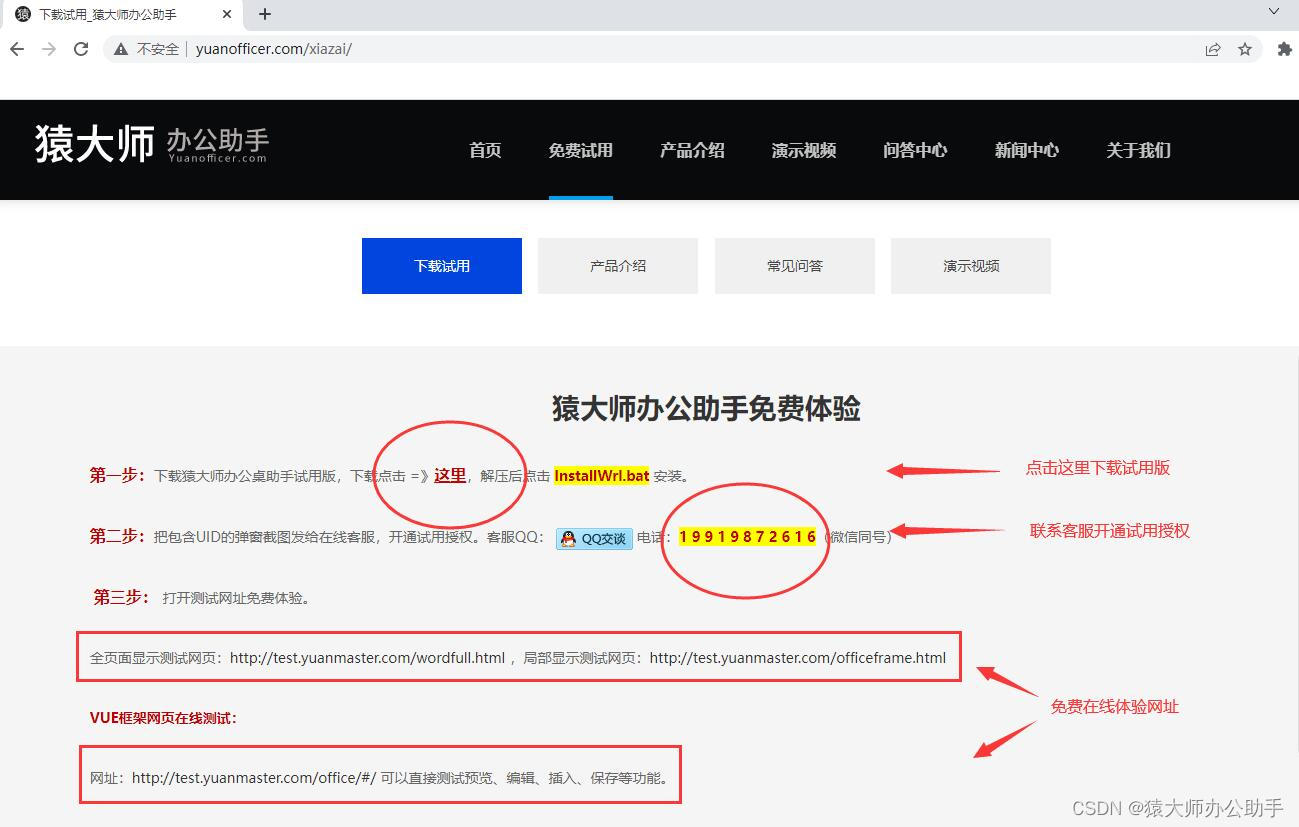1299x827 pixels.
Task: Click the 第三步 step label
Action: pos(121,597)
